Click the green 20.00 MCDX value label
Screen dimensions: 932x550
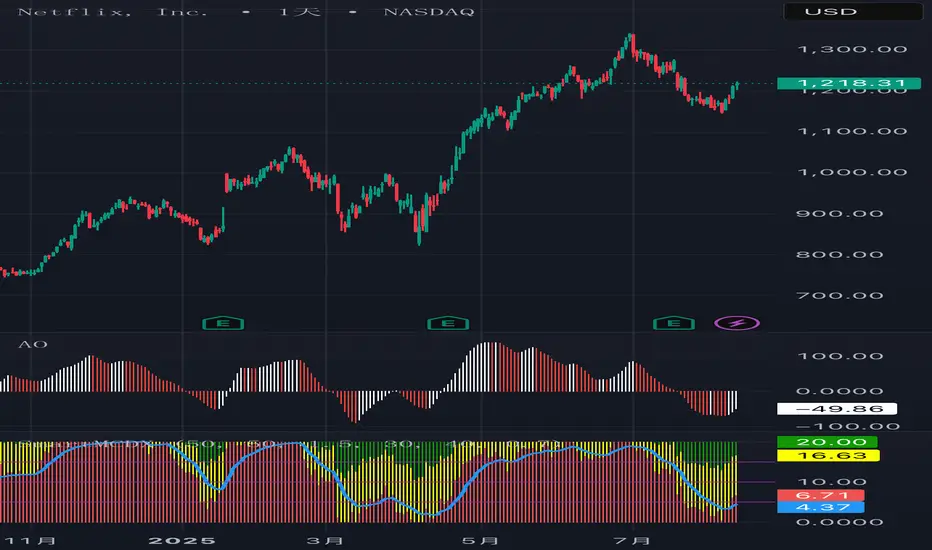827,442
